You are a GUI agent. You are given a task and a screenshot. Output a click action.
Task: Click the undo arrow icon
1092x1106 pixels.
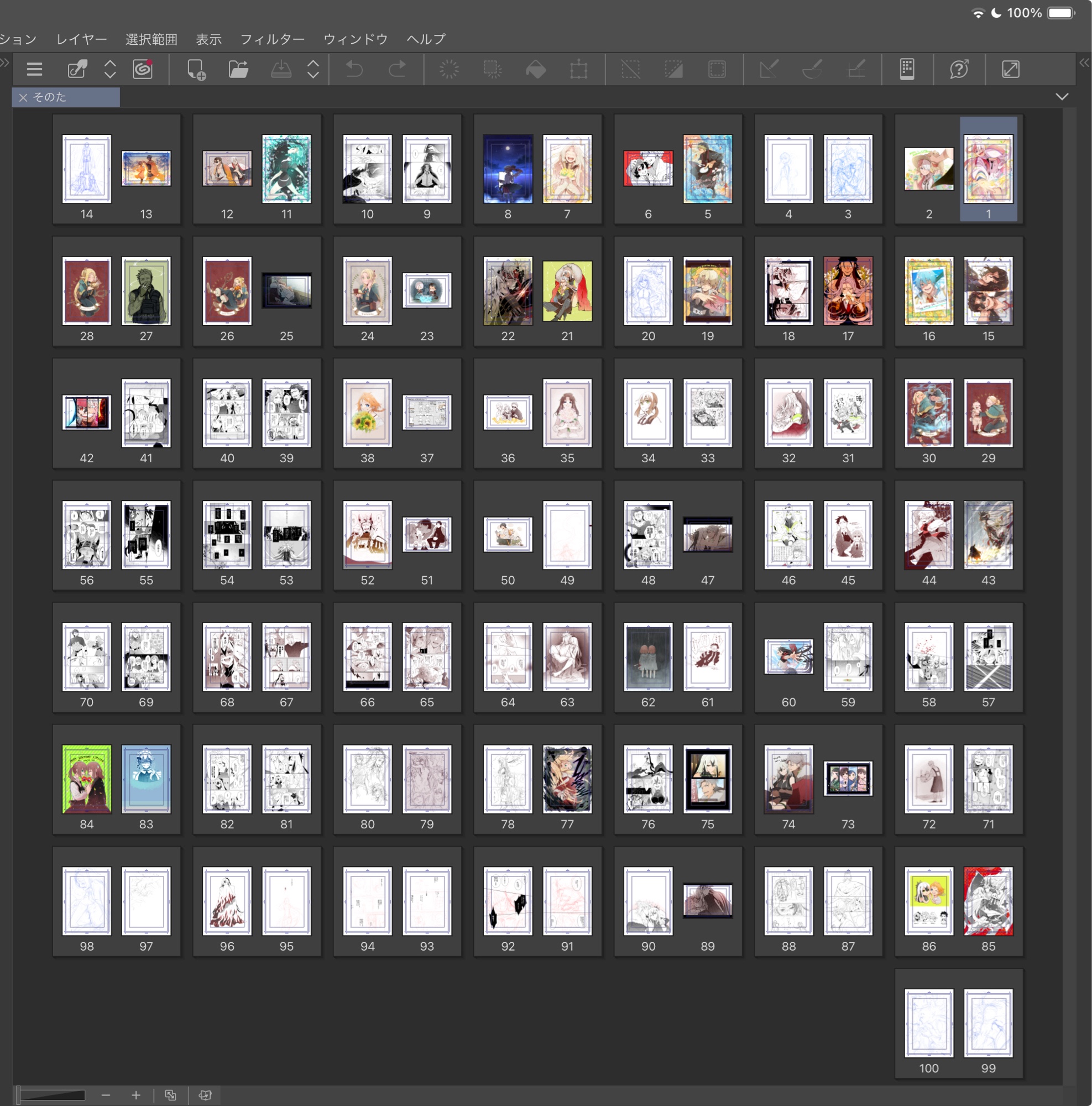(x=354, y=69)
